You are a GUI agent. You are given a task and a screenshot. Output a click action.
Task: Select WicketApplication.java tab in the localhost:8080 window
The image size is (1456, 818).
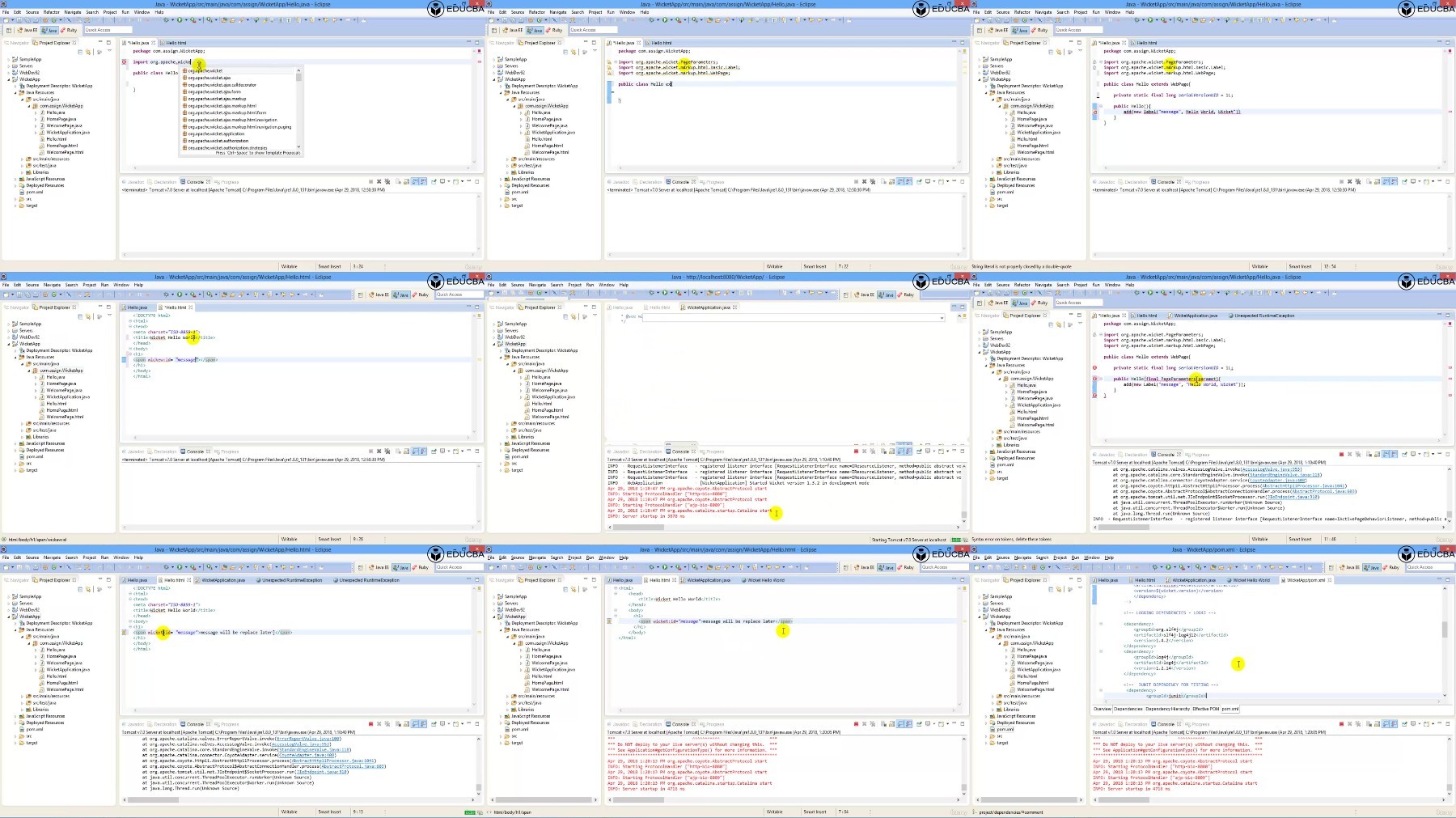(x=709, y=307)
